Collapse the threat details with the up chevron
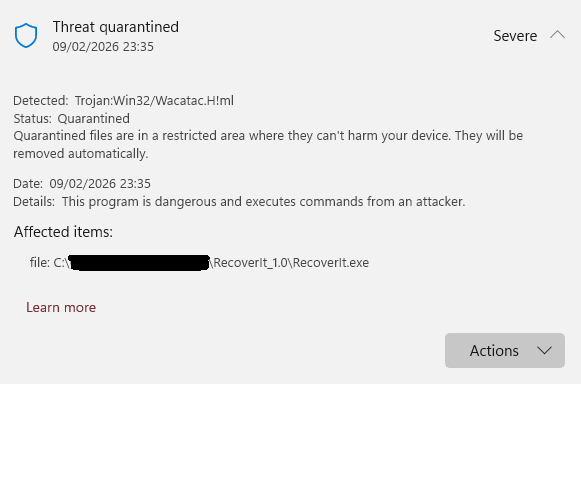 click(557, 35)
